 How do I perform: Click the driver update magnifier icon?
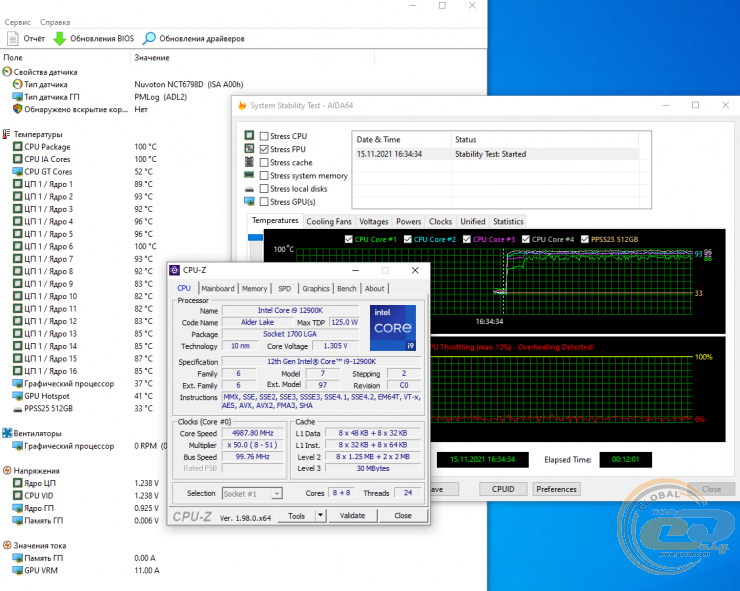pyautogui.click(x=149, y=38)
